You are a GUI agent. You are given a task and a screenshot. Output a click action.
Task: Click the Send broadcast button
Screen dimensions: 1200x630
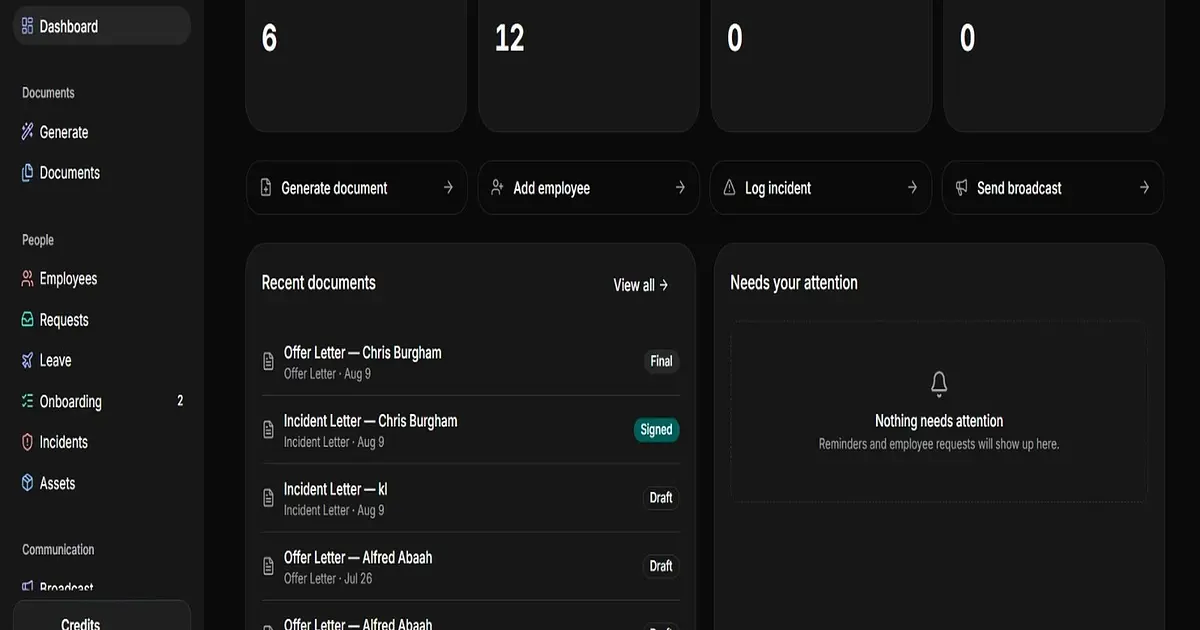pyautogui.click(x=1053, y=188)
